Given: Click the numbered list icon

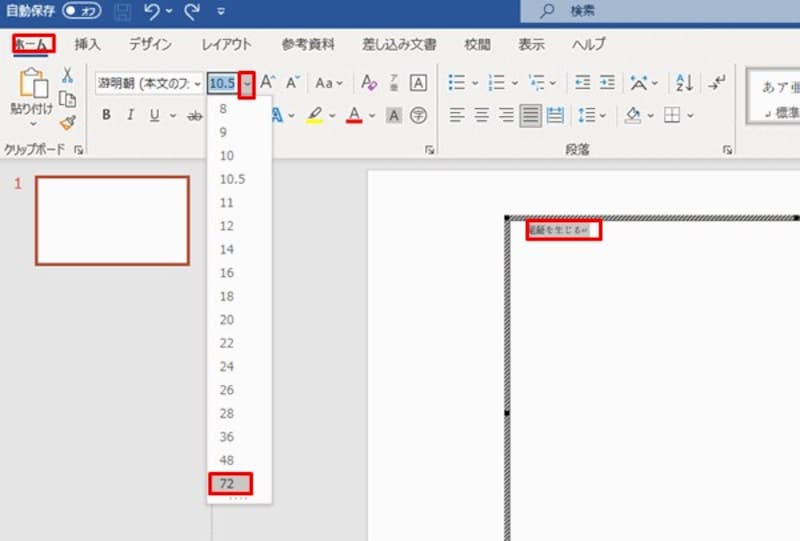Looking at the screenshot, I should 496,82.
